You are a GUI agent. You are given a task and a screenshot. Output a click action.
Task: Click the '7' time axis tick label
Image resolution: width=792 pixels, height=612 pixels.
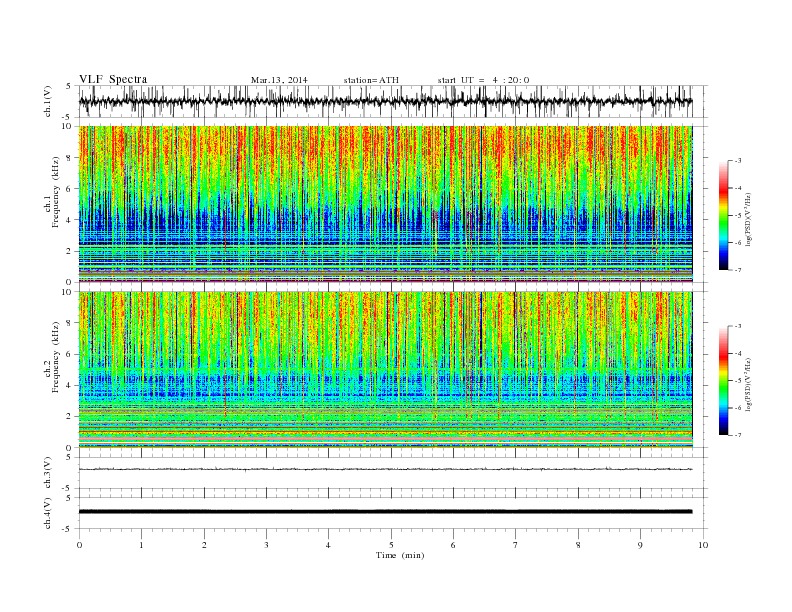tap(515, 545)
